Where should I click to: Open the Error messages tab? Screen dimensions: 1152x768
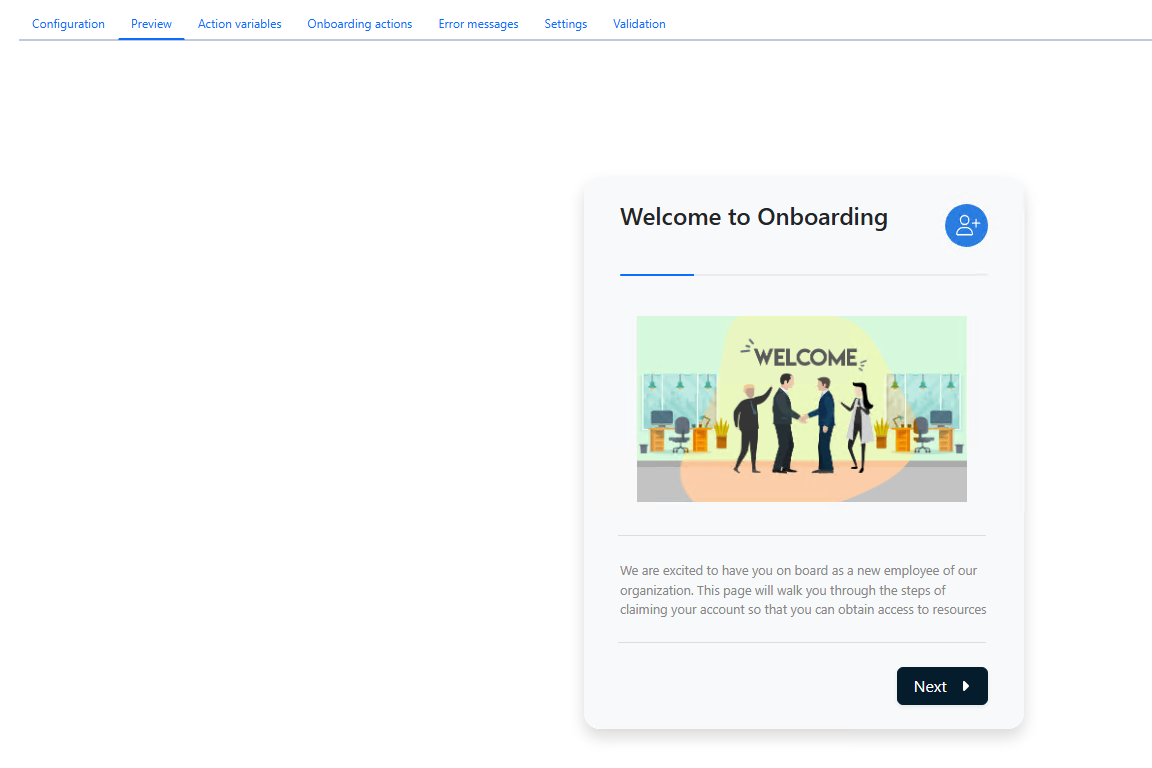[478, 24]
